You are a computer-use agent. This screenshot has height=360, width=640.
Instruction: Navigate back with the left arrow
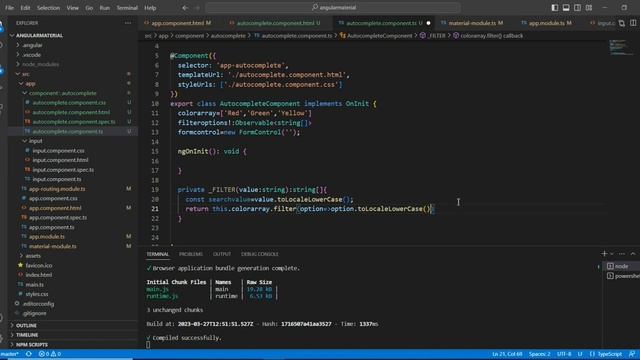click(185, 8)
